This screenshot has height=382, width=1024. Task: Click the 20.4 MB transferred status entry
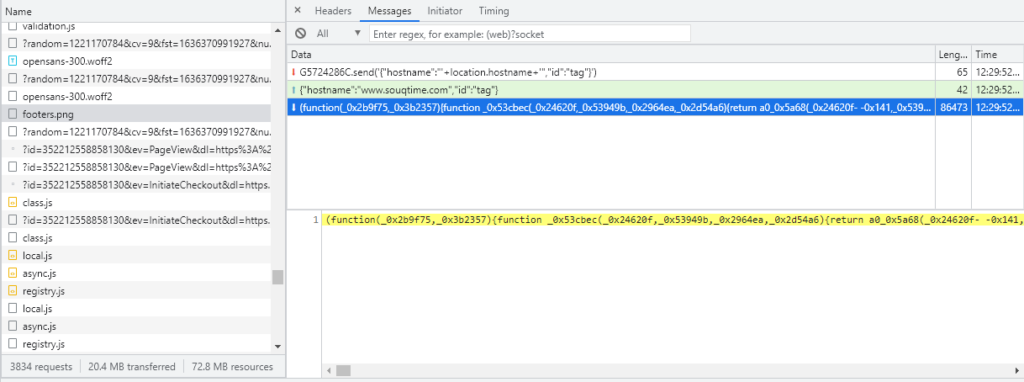click(x=132, y=367)
